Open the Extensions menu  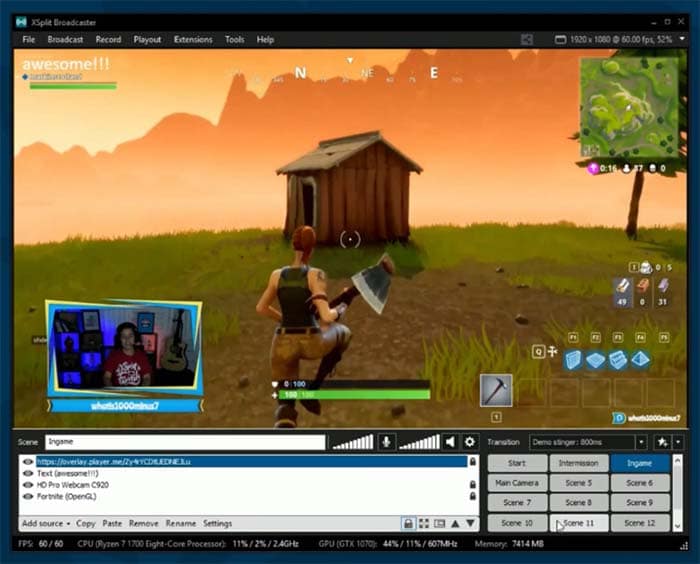[193, 40]
